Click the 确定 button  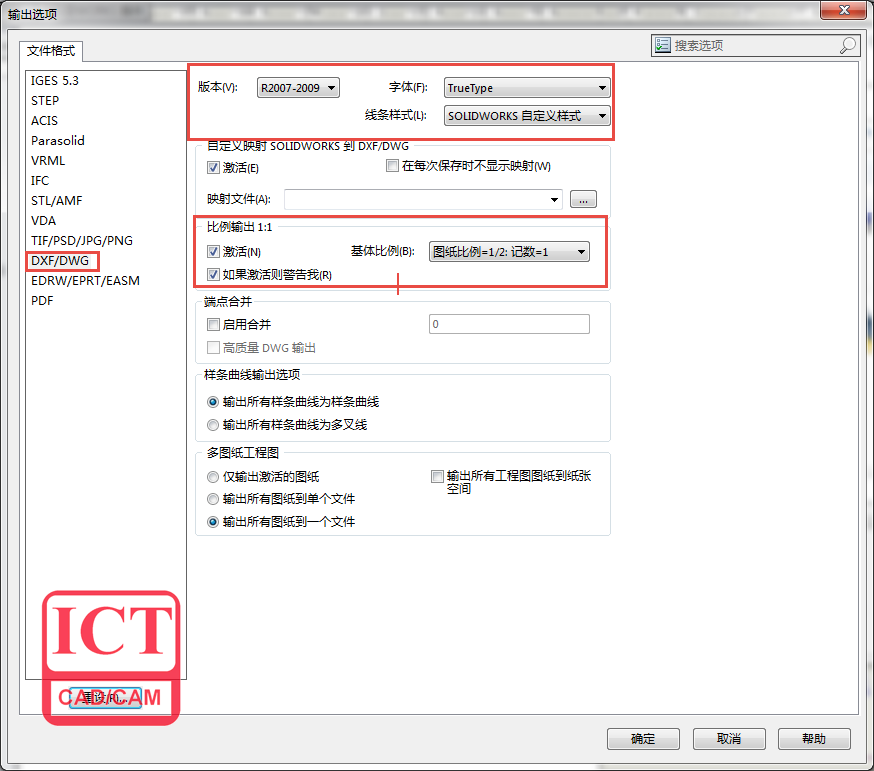(643, 739)
